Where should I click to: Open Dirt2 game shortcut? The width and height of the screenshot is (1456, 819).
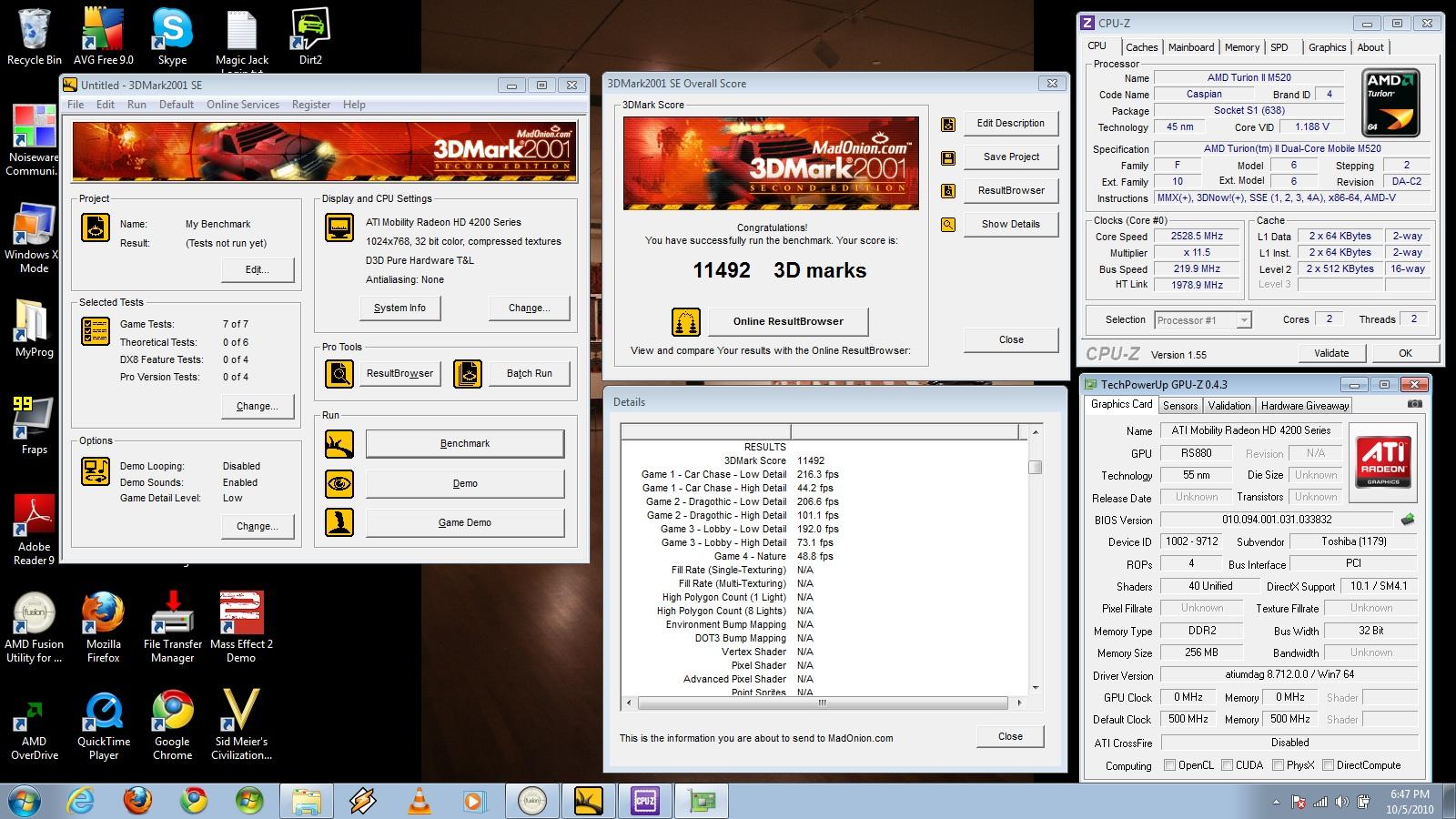pyautogui.click(x=310, y=36)
